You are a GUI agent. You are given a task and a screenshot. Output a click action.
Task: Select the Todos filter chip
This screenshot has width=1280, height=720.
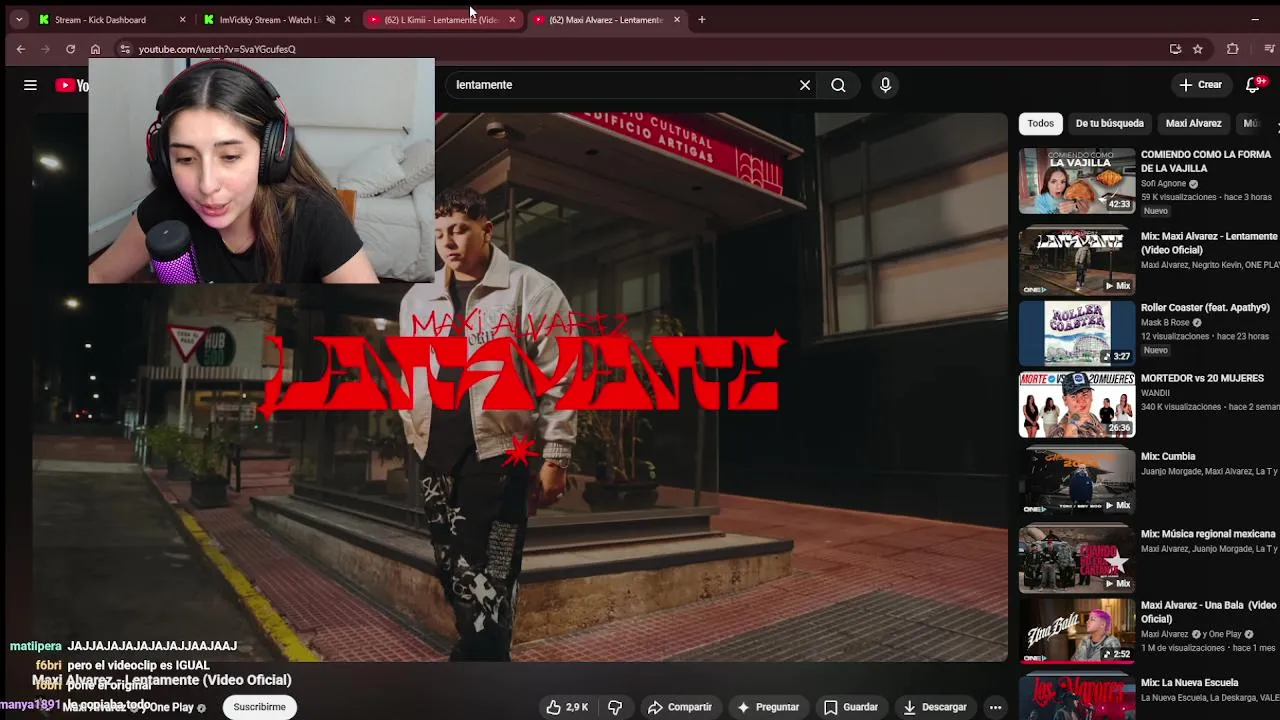pyautogui.click(x=1040, y=123)
